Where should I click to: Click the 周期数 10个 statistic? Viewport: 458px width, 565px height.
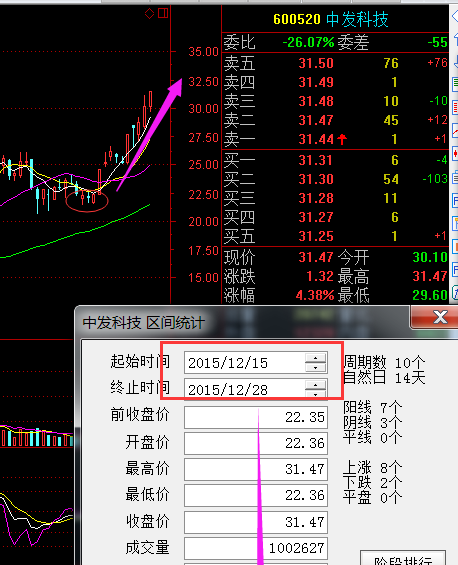coord(384,362)
